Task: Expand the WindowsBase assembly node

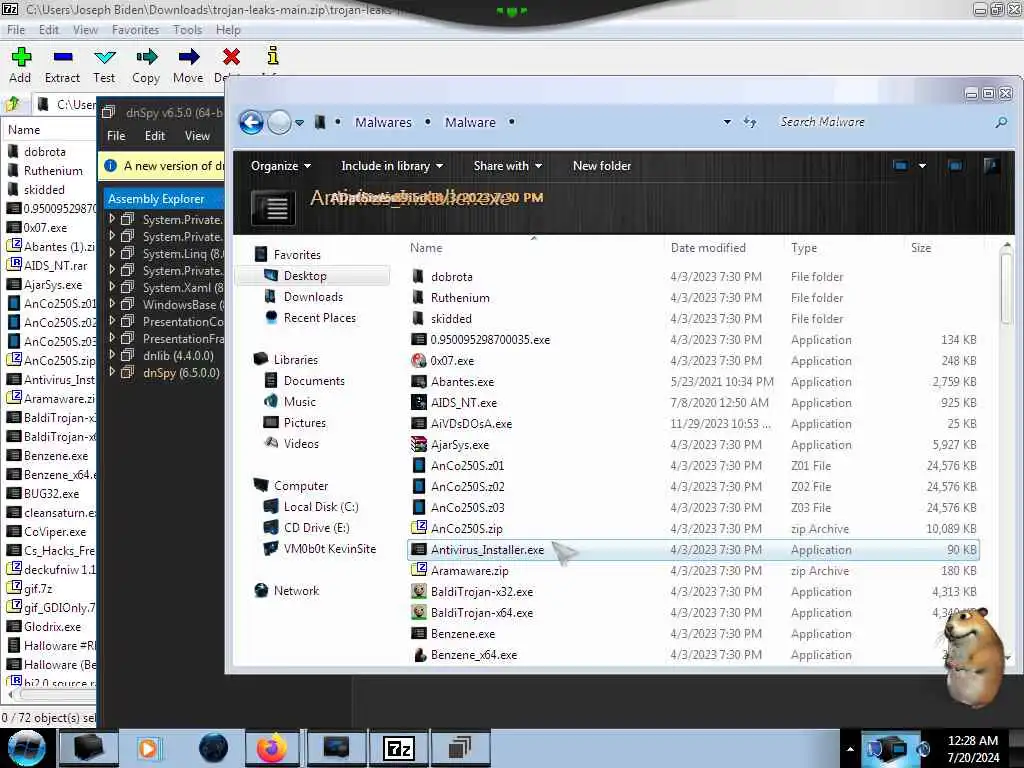Action: [x=112, y=304]
